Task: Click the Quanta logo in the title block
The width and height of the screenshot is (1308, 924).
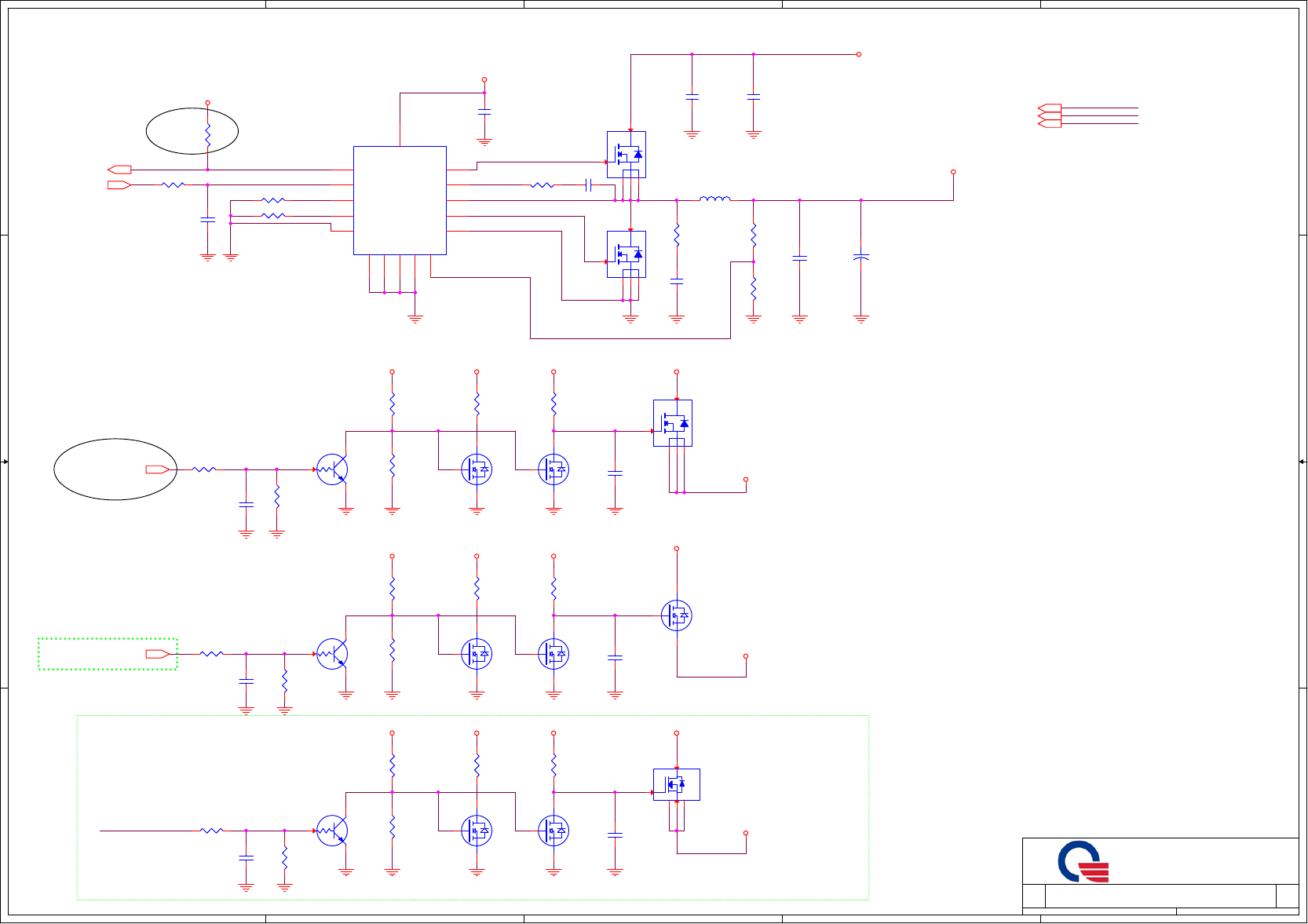Action: coord(1083,862)
